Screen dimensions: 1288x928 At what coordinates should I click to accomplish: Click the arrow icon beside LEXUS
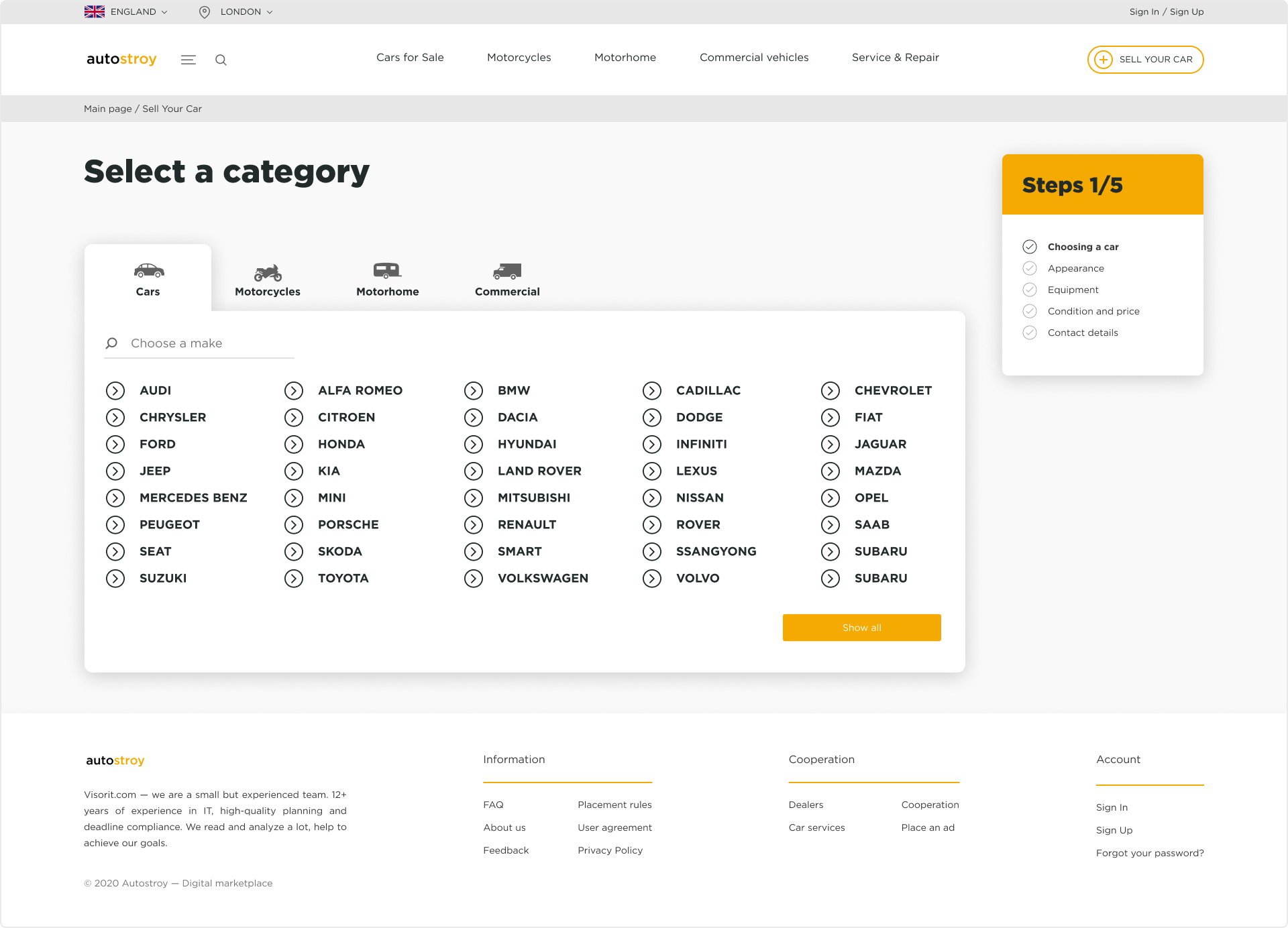coord(652,471)
